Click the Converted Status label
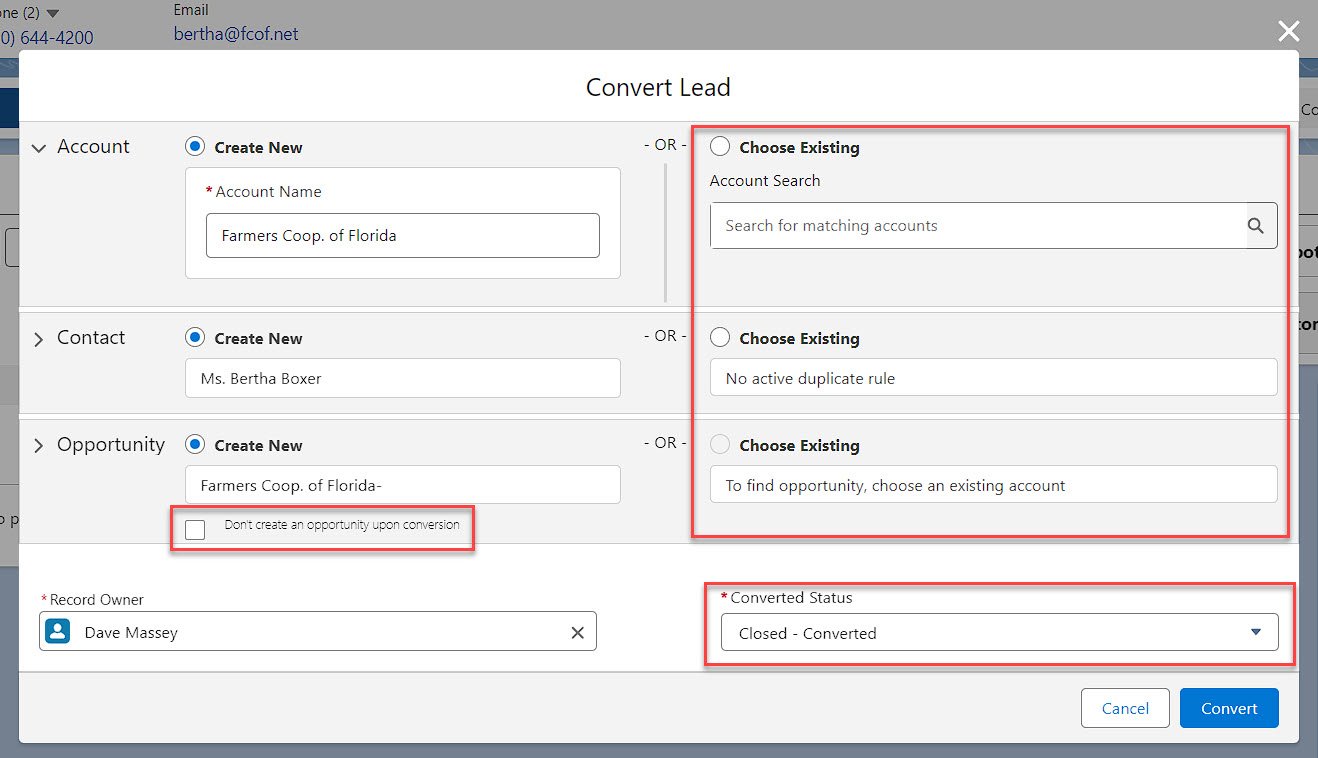Screen dimensions: 1318x758 tap(792, 598)
